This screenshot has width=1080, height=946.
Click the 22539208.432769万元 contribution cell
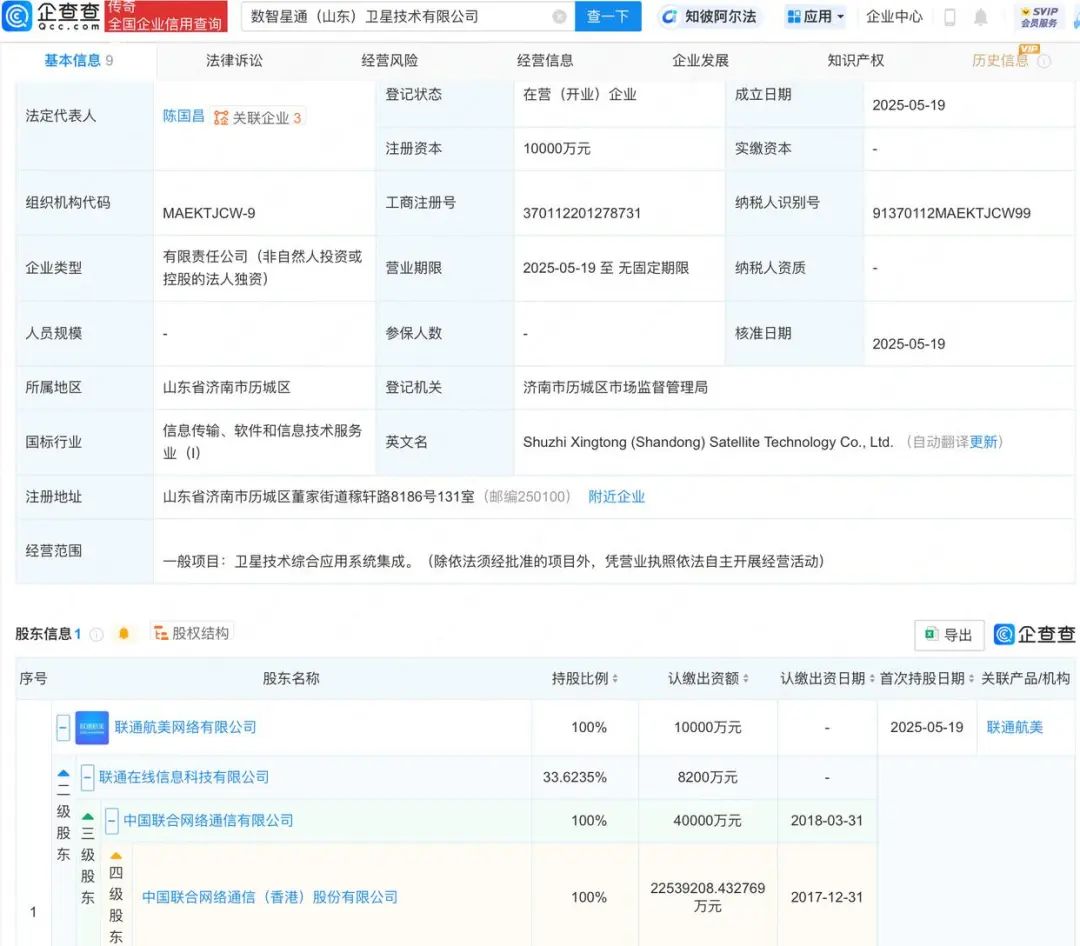tap(707, 896)
